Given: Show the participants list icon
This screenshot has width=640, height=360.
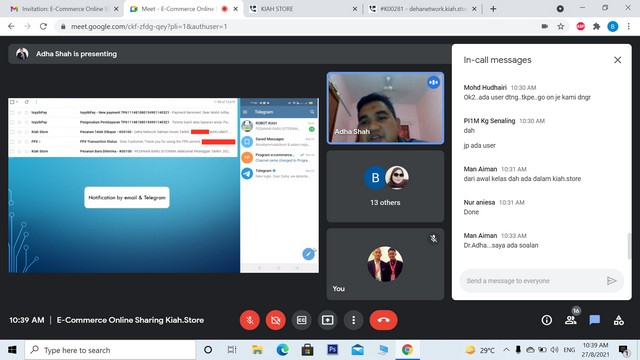Looking at the screenshot, I should click(571, 320).
